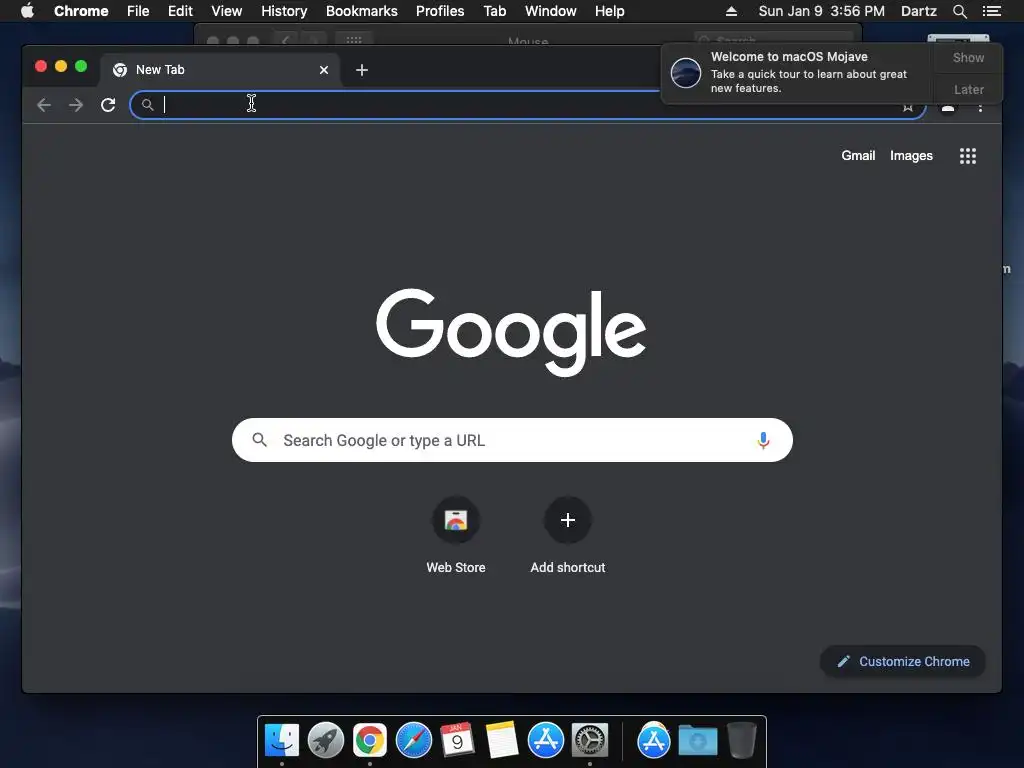Open Safari from the Dock
The width and height of the screenshot is (1024, 768).
pos(414,741)
